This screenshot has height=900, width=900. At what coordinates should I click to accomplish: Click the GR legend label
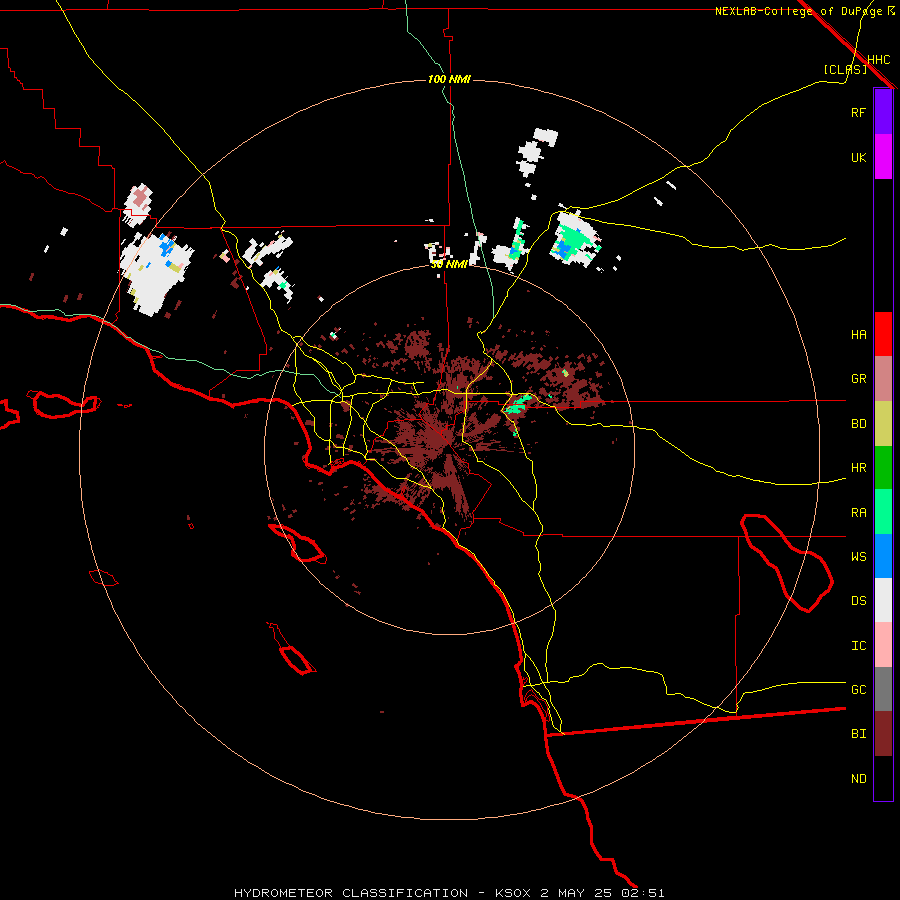click(x=859, y=379)
